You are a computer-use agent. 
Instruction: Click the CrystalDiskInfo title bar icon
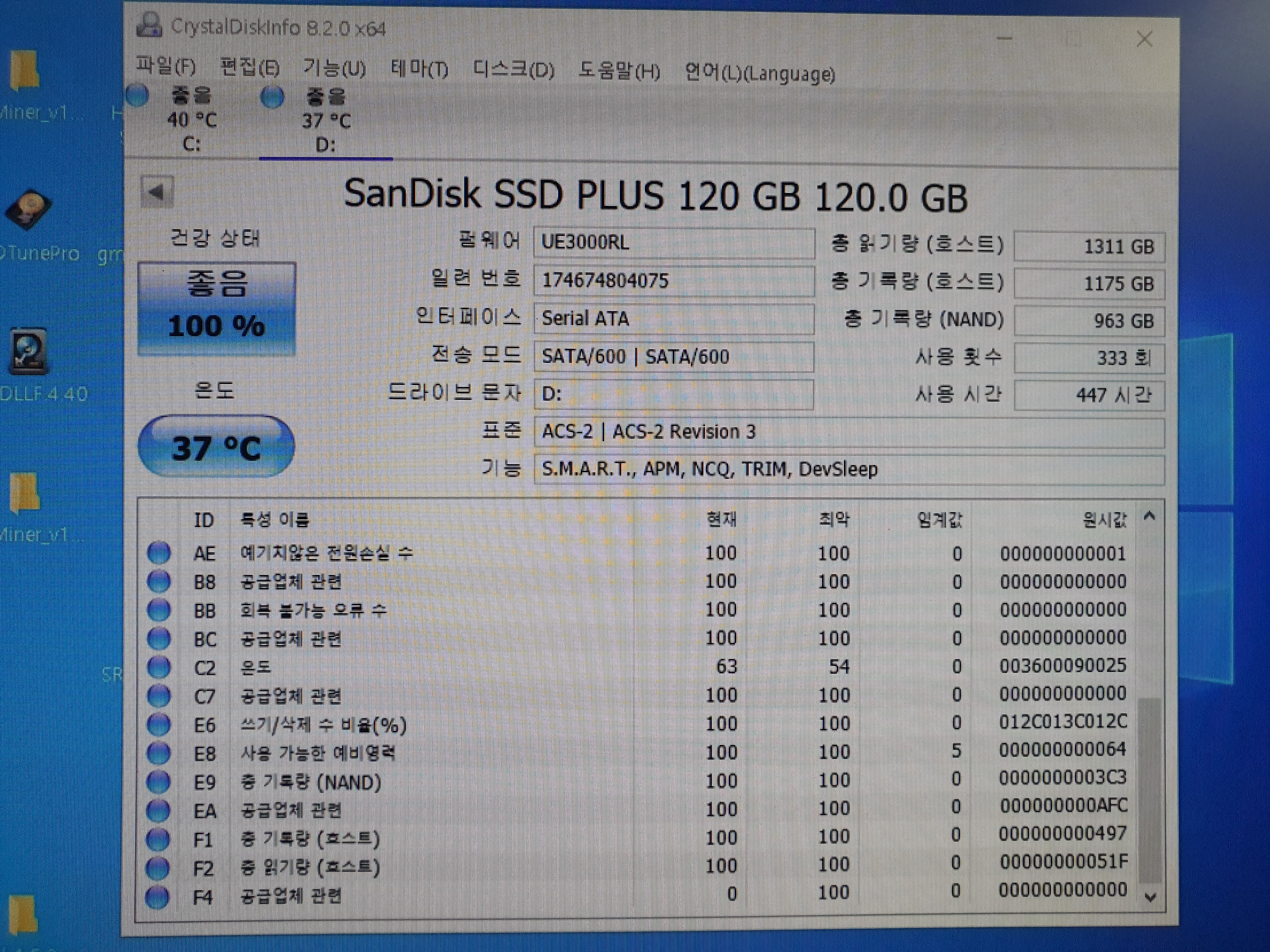pyautogui.click(x=150, y=25)
